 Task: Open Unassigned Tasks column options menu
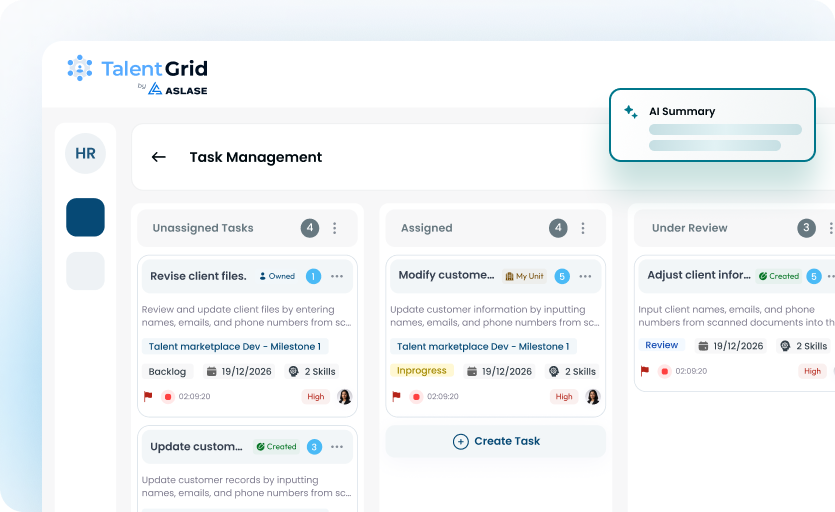(x=334, y=228)
